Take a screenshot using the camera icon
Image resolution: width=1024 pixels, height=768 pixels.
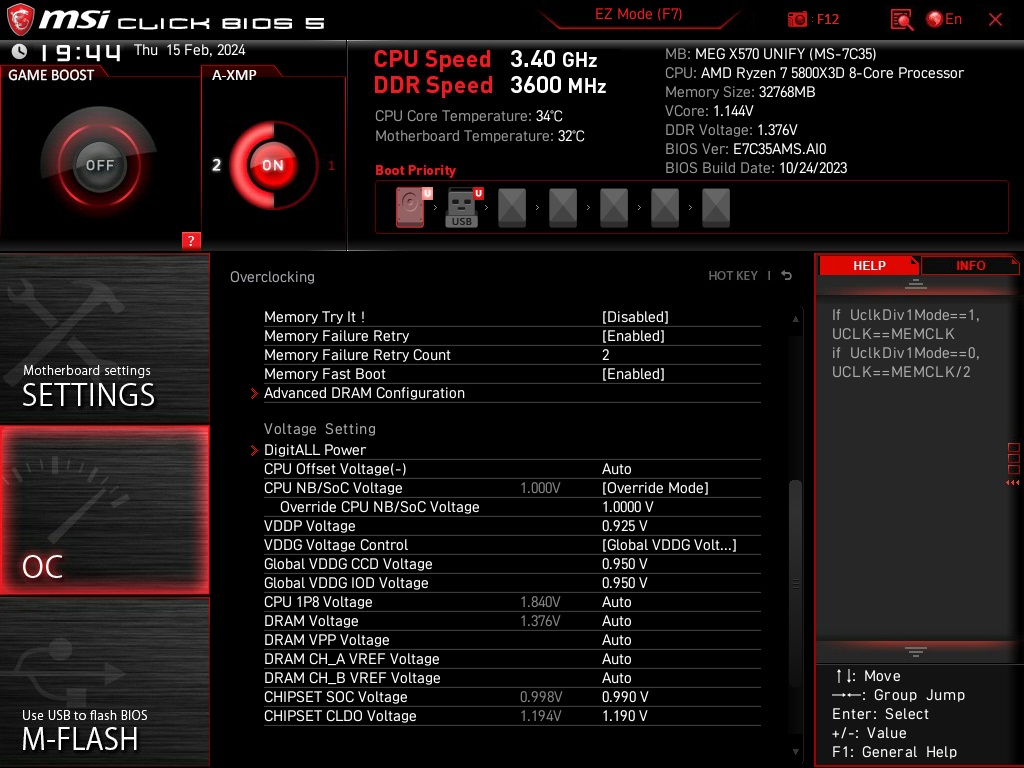click(x=797, y=19)
